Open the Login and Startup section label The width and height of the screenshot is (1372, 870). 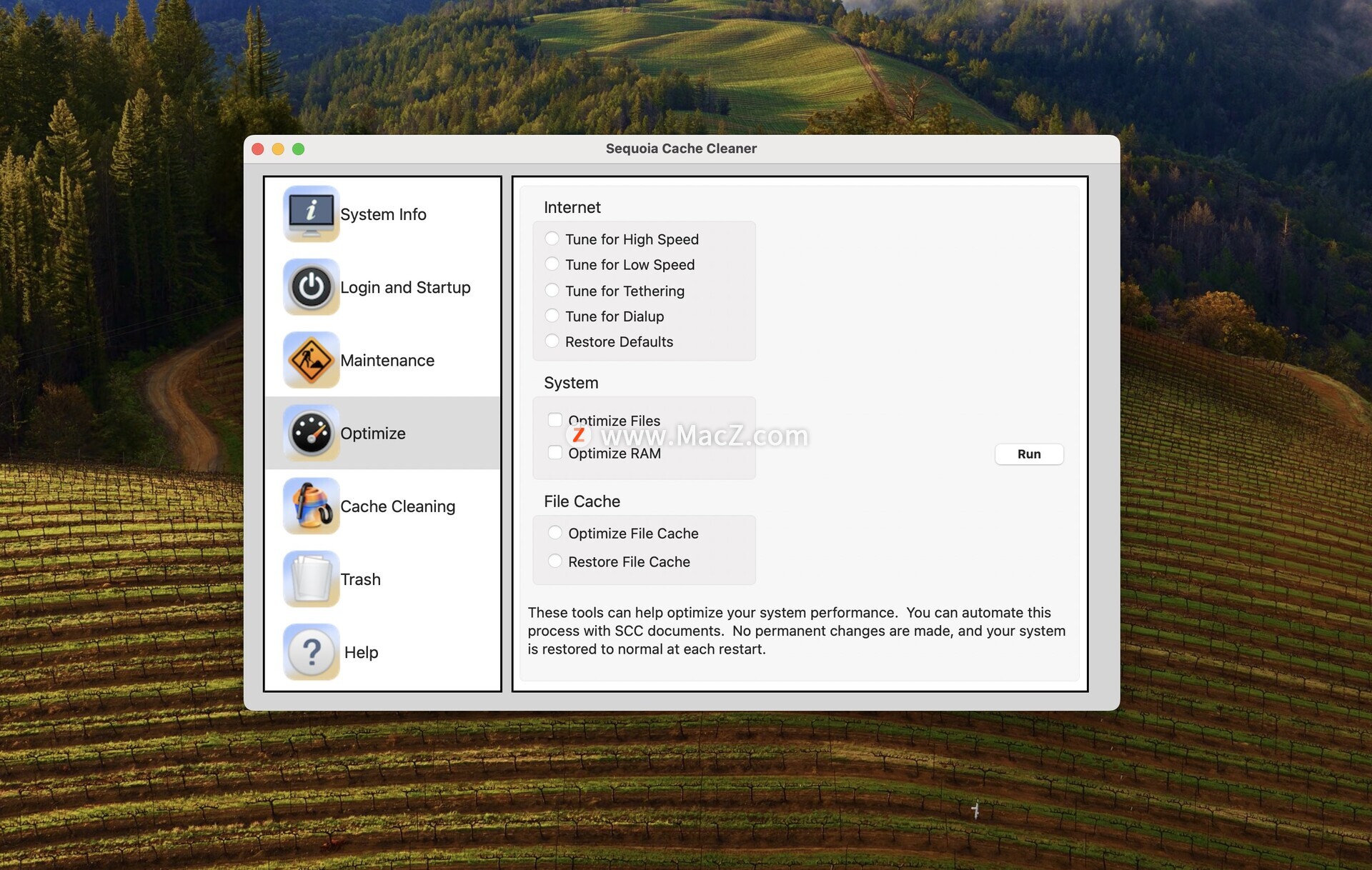pos(405,287)
